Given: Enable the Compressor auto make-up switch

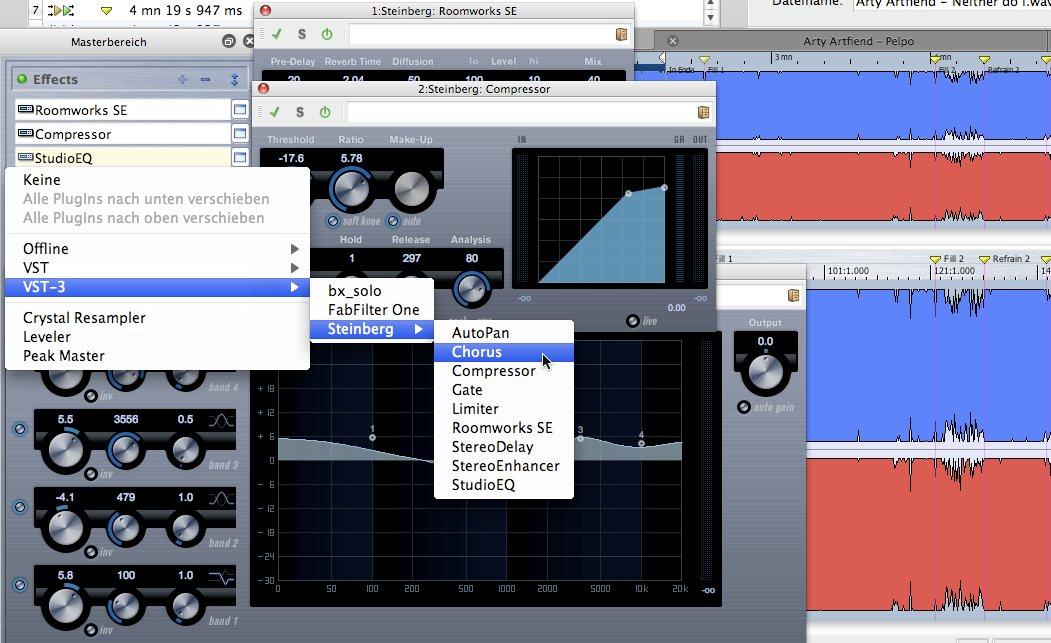Looking at the screenshot, I should (393, 221).
